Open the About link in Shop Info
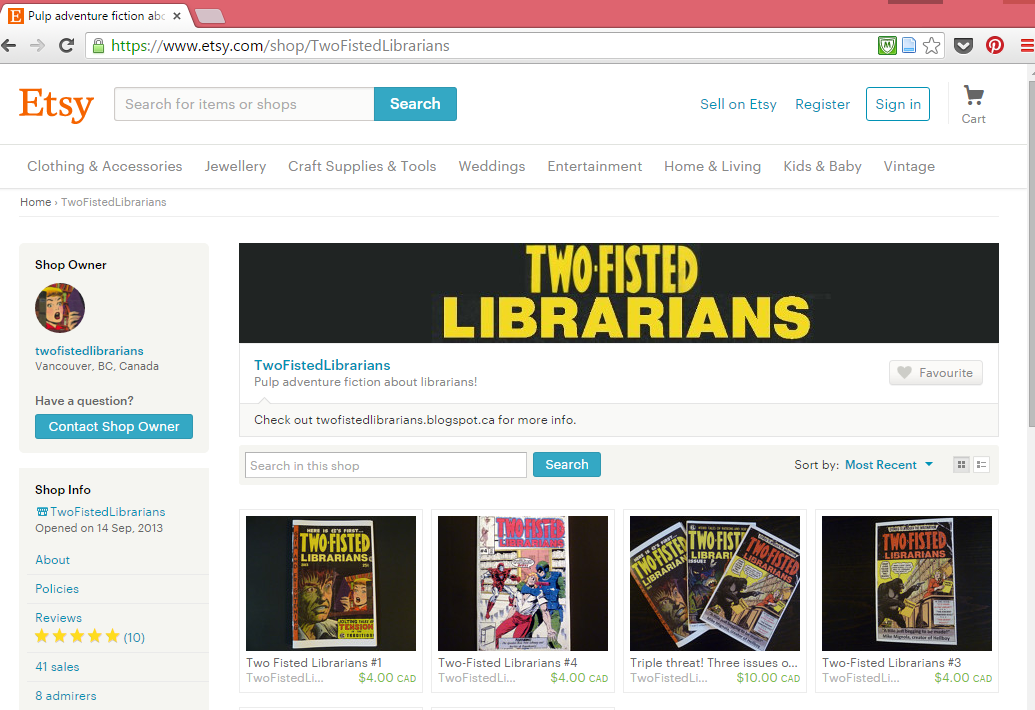This screenshot has width=1035, height=710. click(x=53, y=560)
